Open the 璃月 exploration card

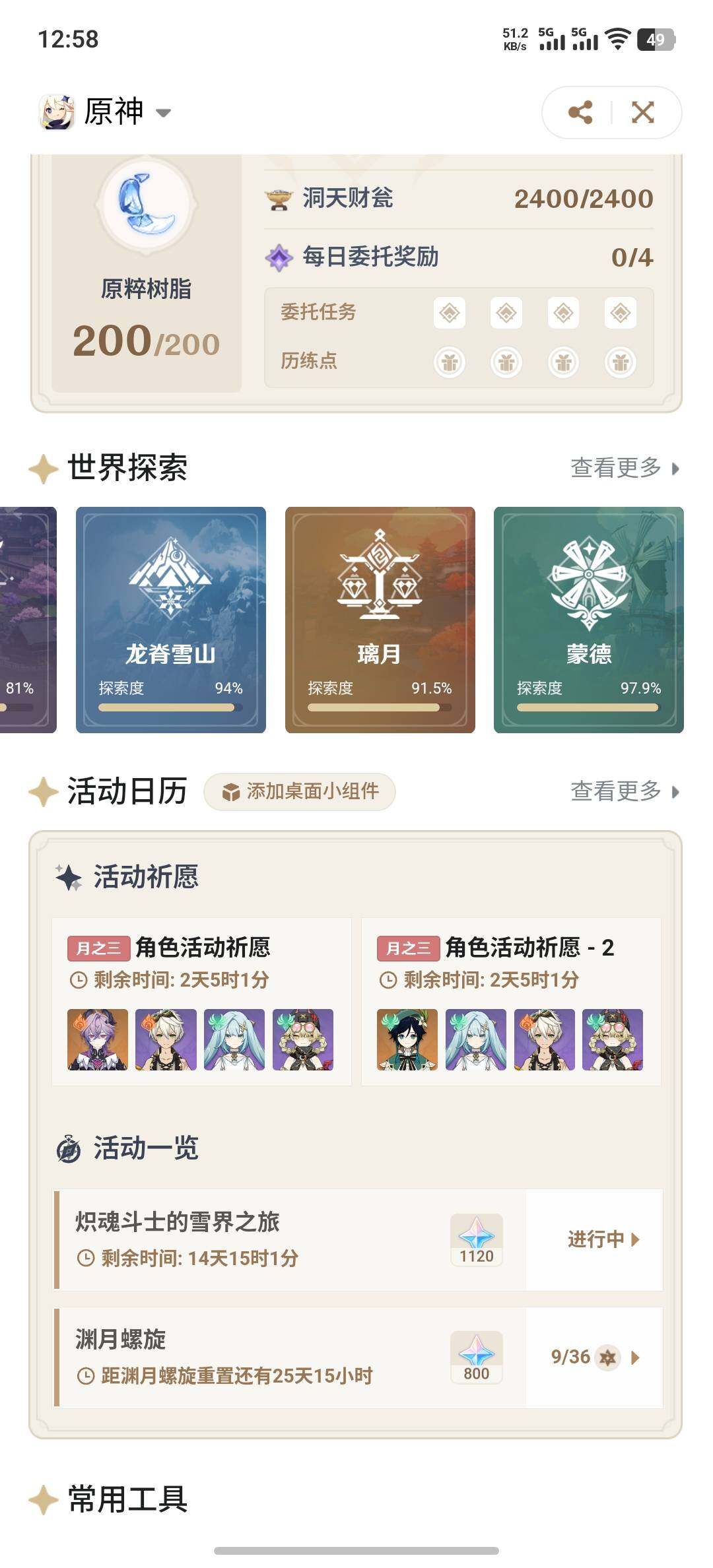(x=380, y=620)
